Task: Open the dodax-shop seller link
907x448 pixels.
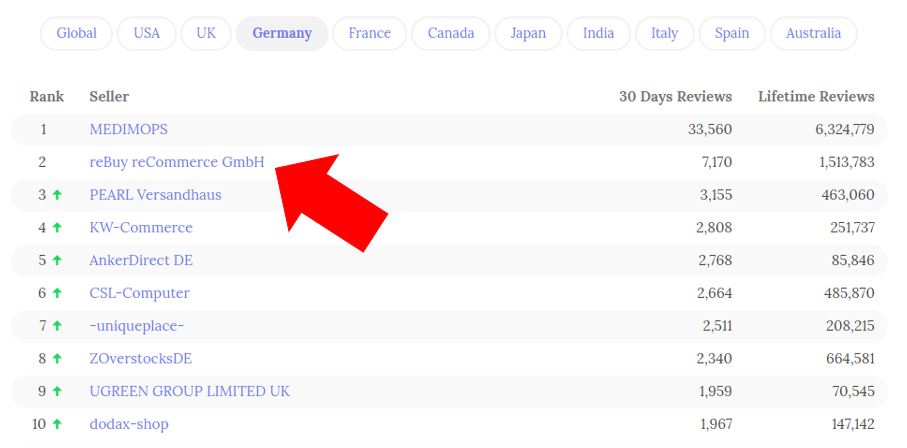Action: [129, 424]
